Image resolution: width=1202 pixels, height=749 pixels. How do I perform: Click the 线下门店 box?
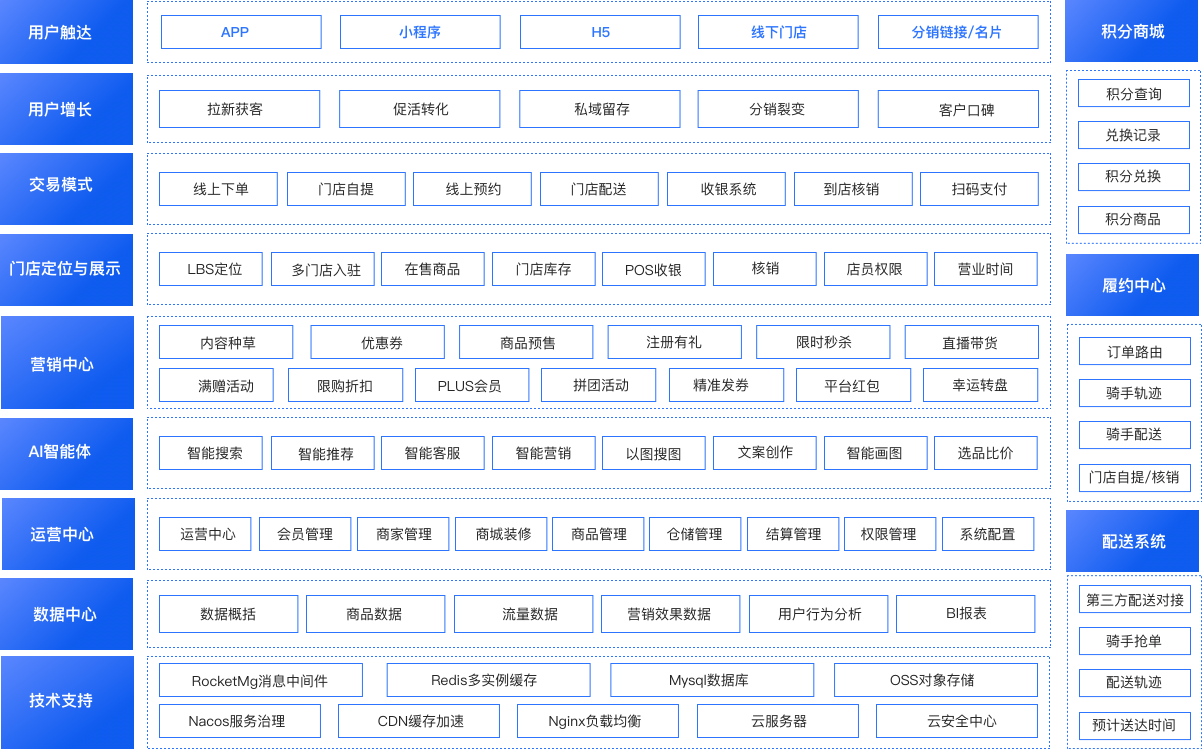pos(778,32)
